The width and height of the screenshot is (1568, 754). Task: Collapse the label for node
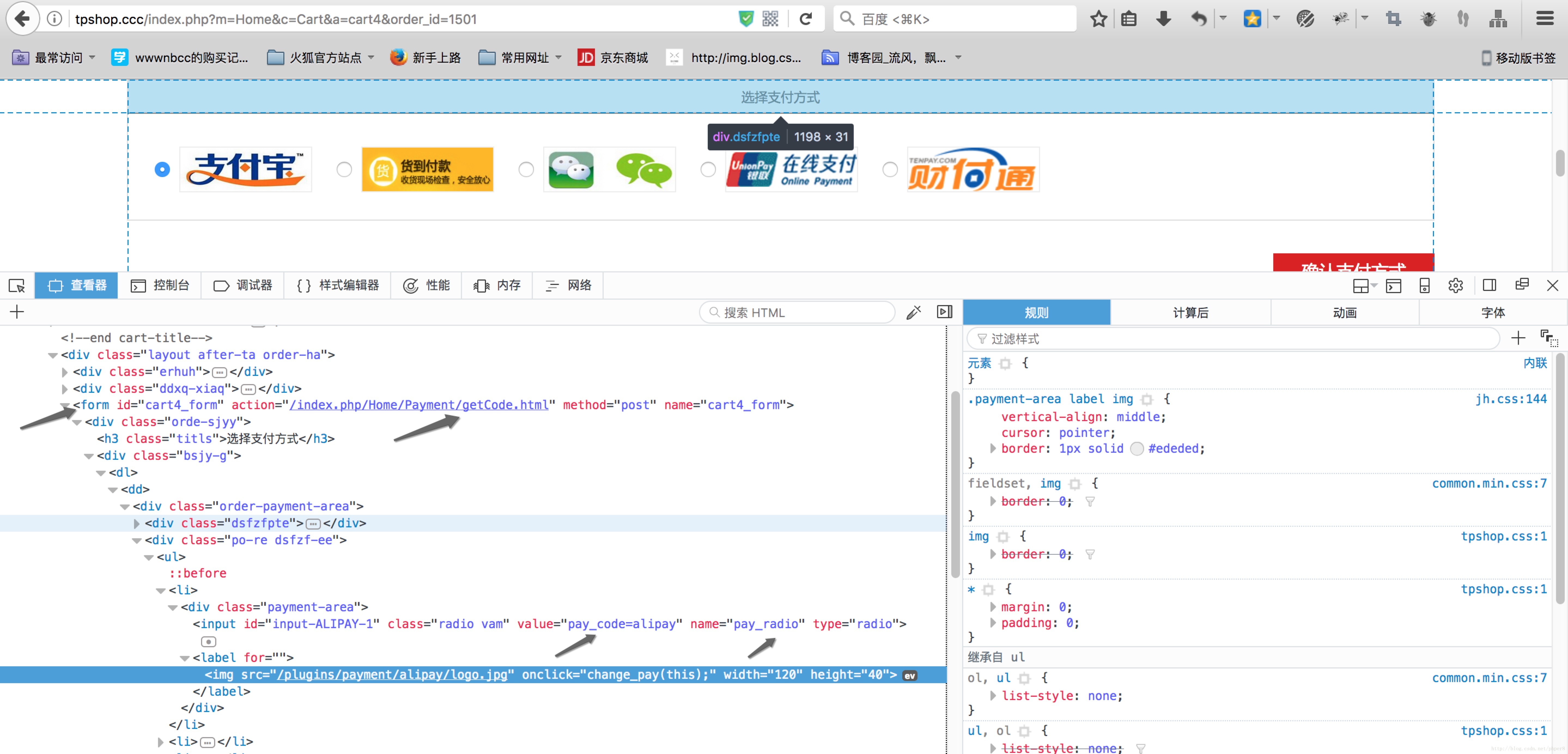[x=184, y=658]
